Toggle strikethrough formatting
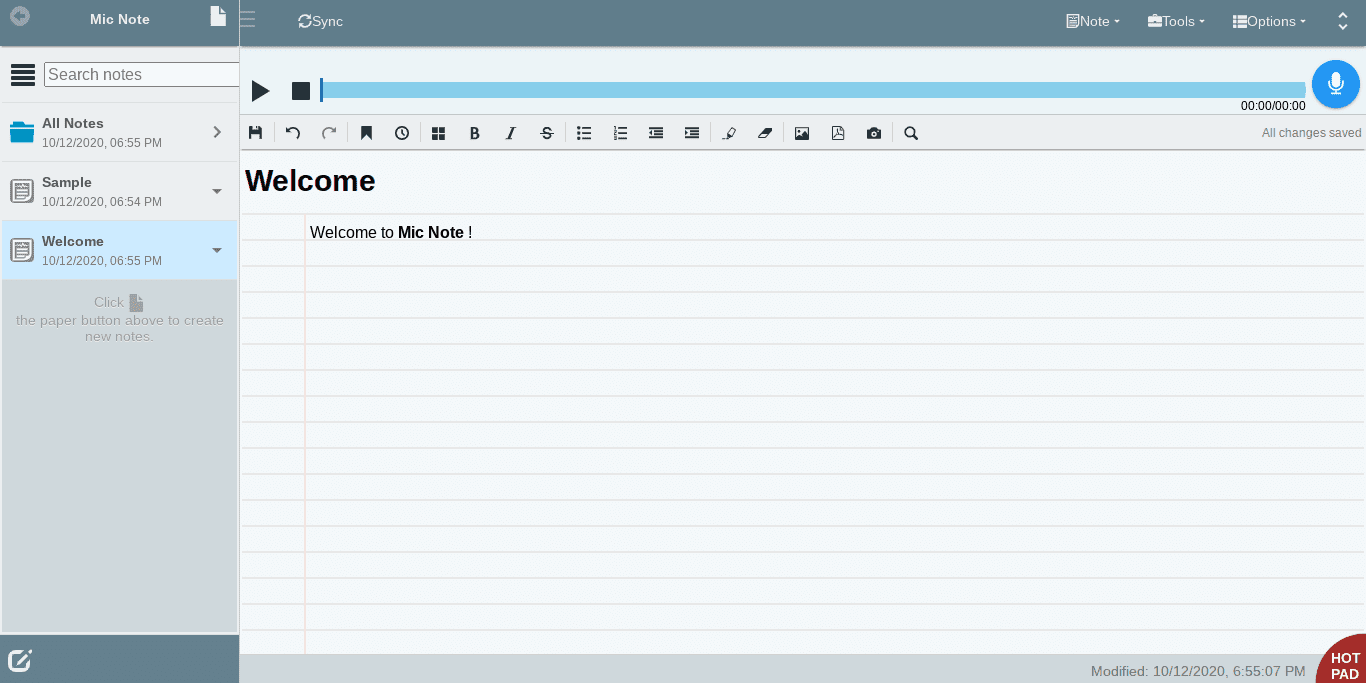This screenshot has height=683, width=1366. (547, 133)
